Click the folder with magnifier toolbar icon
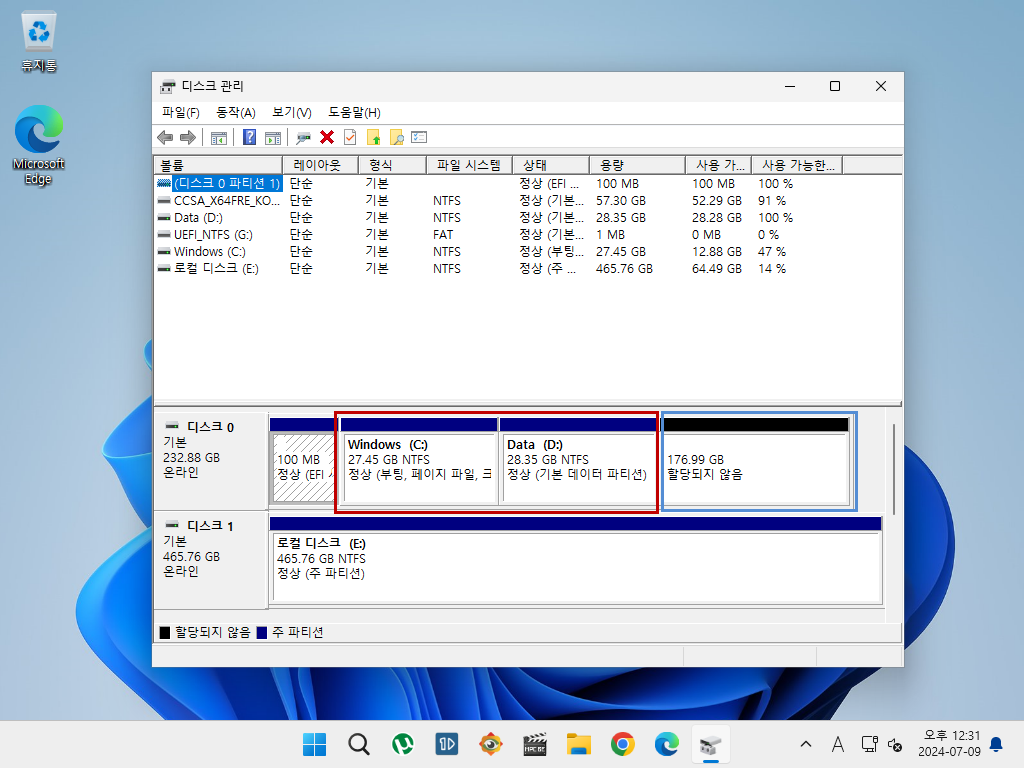Image resolution: width=1024 pixels, height=768 pixels. coord(396,137)
